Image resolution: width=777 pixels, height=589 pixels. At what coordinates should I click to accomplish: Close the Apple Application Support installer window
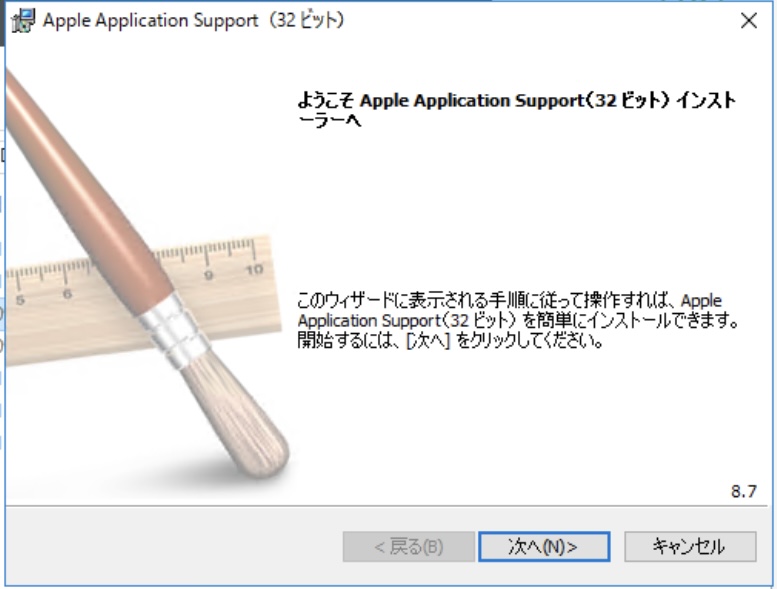click(749, 21)
